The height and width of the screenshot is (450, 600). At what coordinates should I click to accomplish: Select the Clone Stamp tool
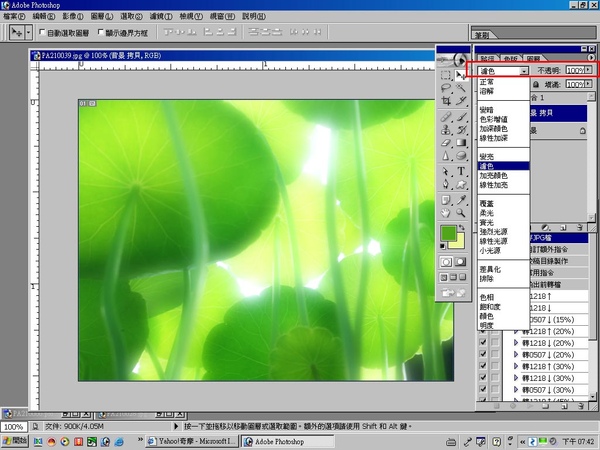tap(445, 130)
